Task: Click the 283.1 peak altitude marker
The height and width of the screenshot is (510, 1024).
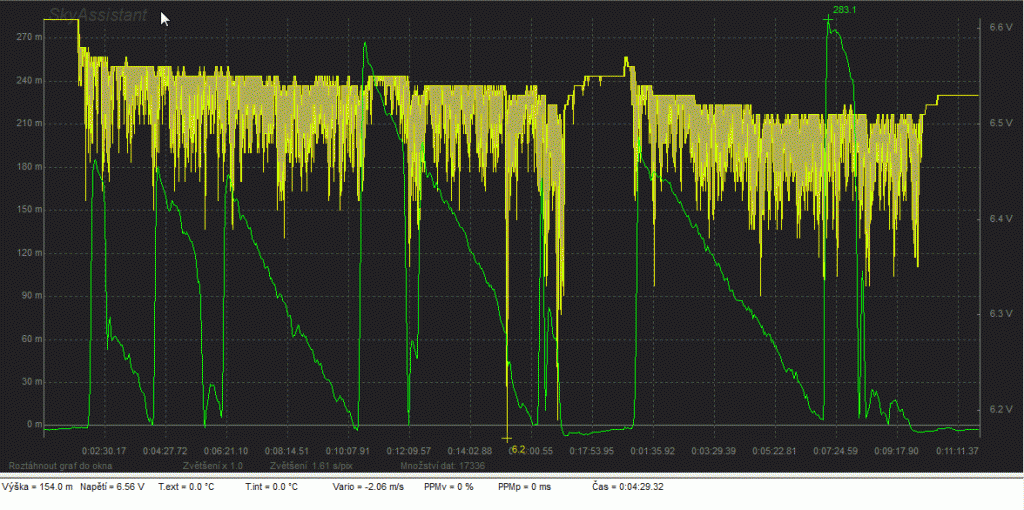Action: (x=846, y=10)
